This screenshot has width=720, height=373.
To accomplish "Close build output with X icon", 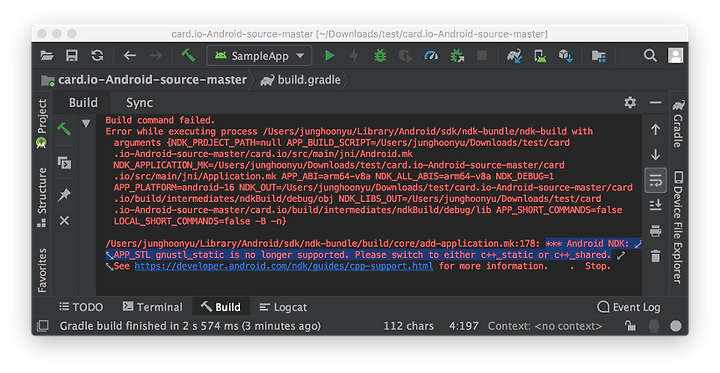I will [x=64, y=221].
